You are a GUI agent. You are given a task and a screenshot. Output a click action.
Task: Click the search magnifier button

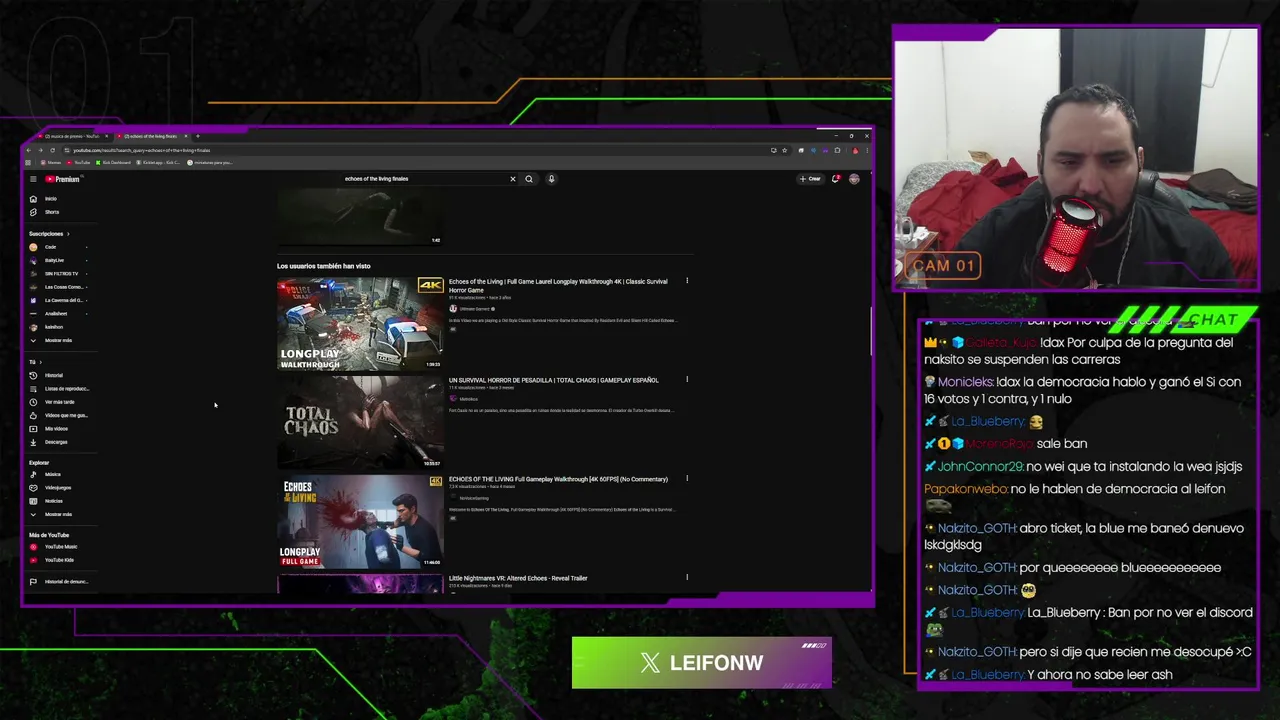(529, 179)
